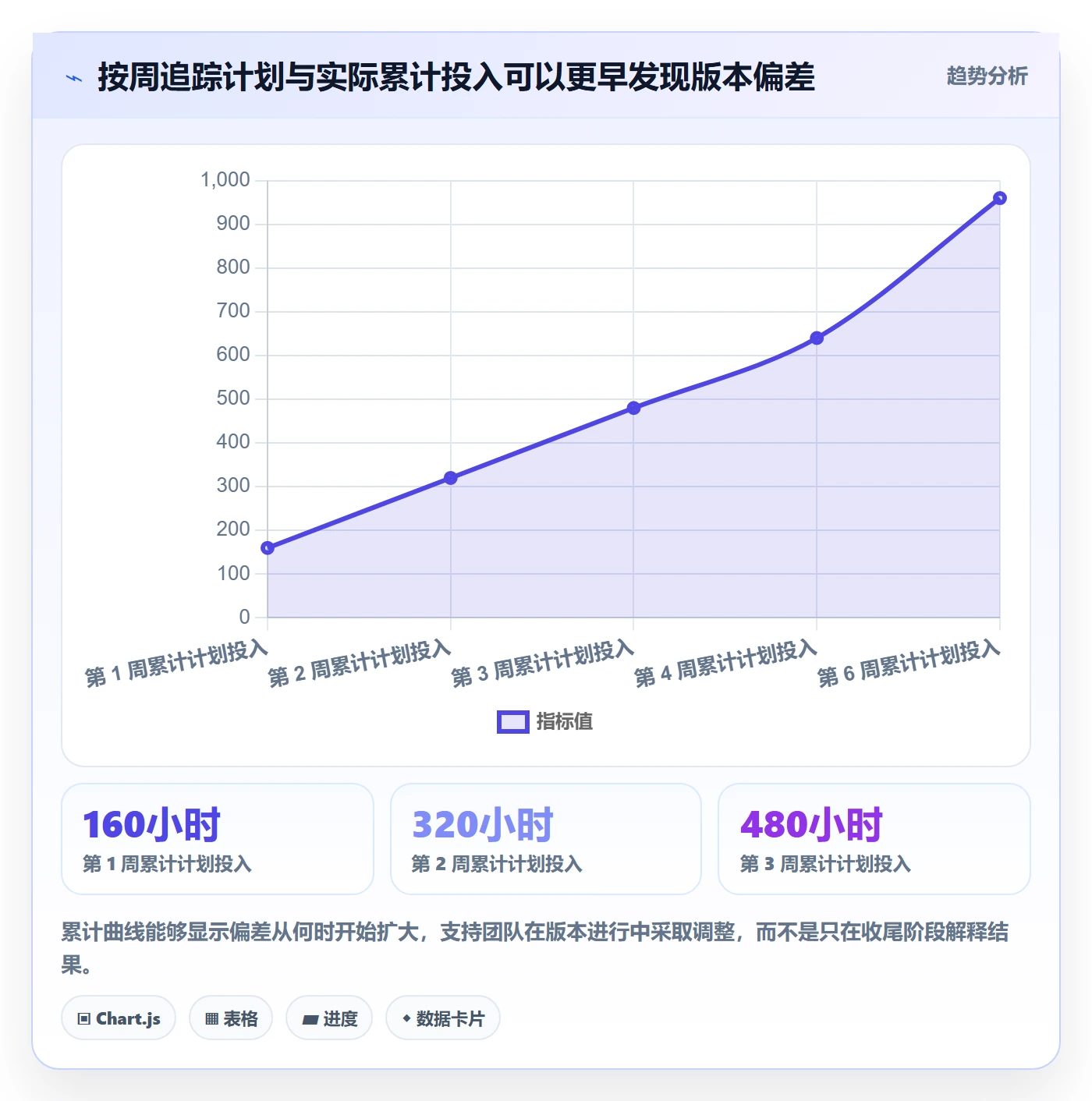Click the x-axis label 第 4 周累计计划投入
This screenshot has height=1101, width=1092.
(x=725, y=664)
